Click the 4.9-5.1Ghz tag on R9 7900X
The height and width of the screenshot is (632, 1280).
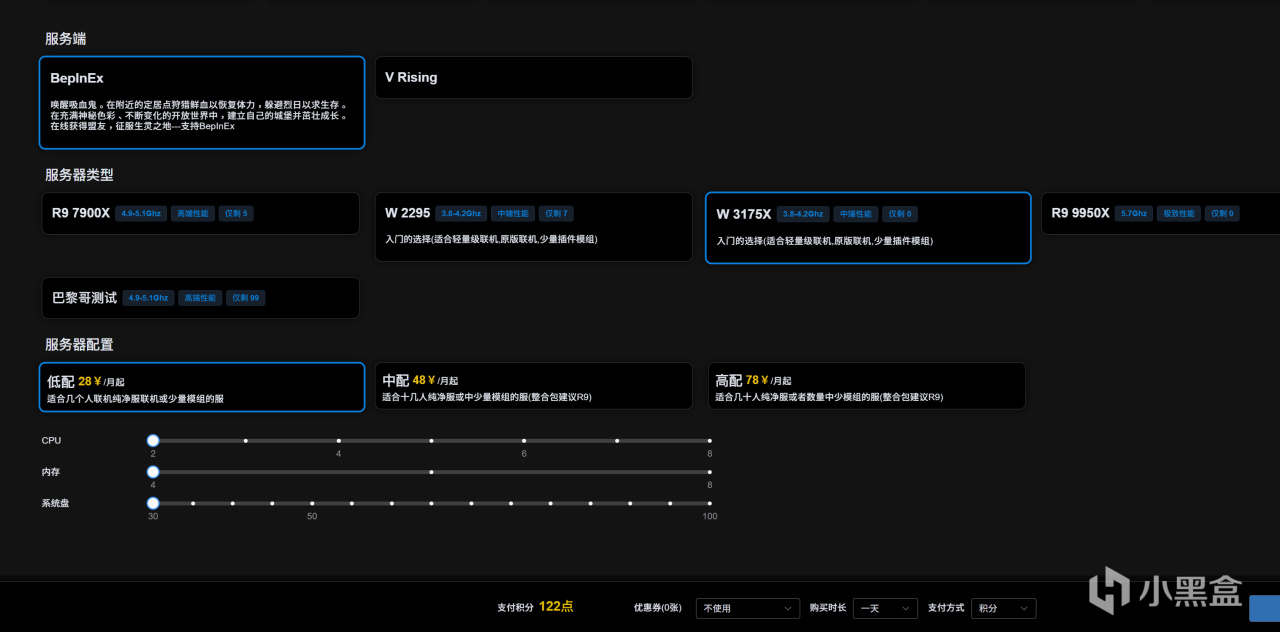(x=141, y=213)
